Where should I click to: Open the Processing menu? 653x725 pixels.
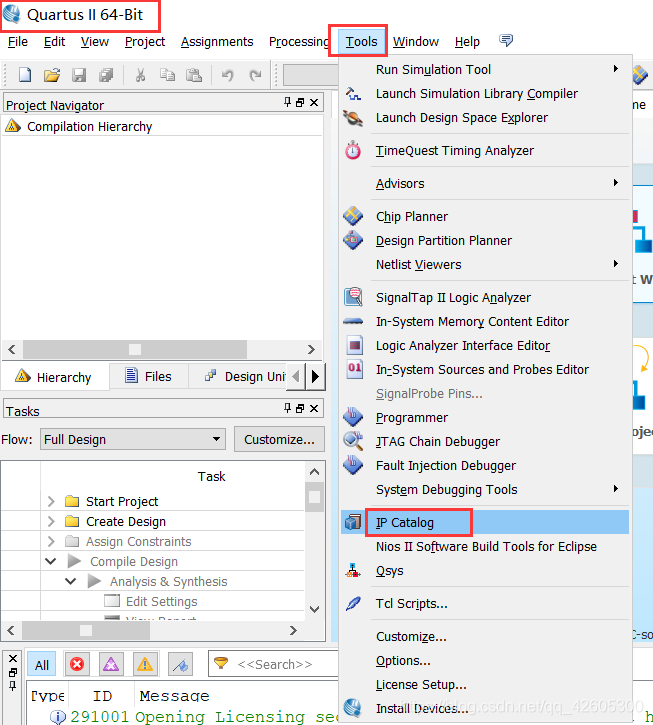click(x=299, y=42)
